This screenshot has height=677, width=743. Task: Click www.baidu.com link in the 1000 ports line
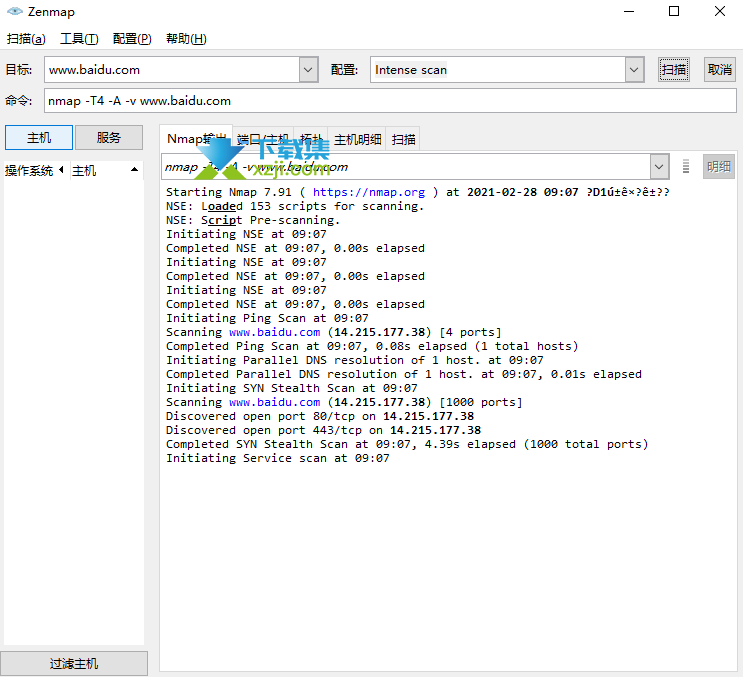(274, 402)
